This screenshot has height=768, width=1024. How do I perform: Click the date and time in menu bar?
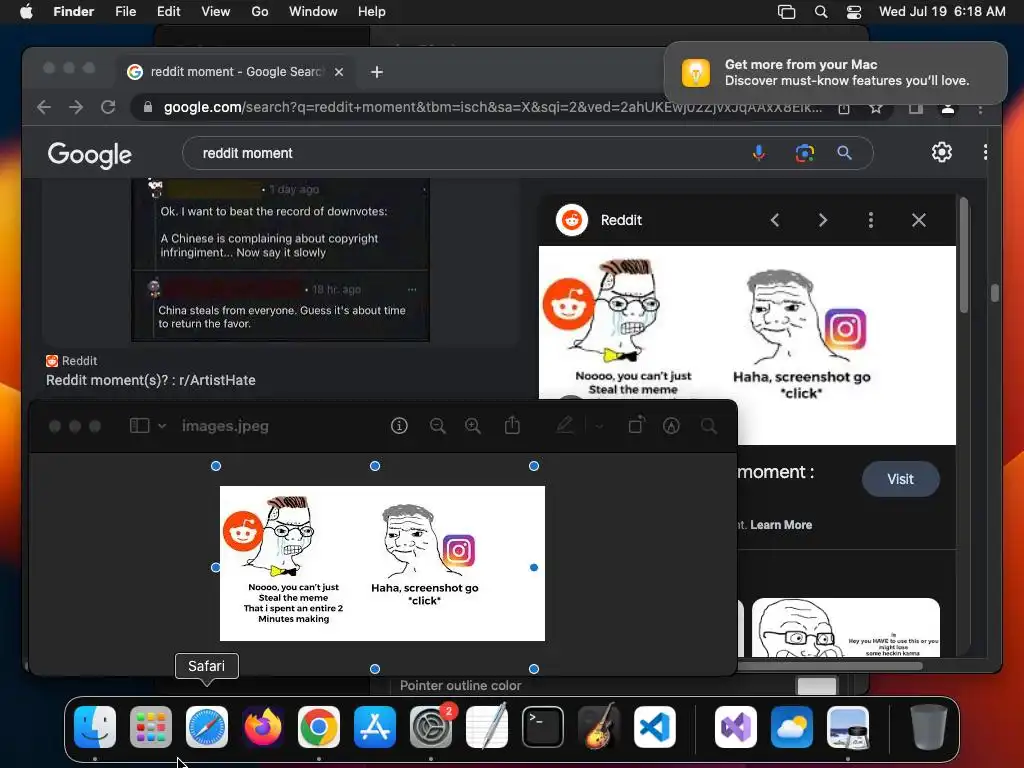[942, 12]
